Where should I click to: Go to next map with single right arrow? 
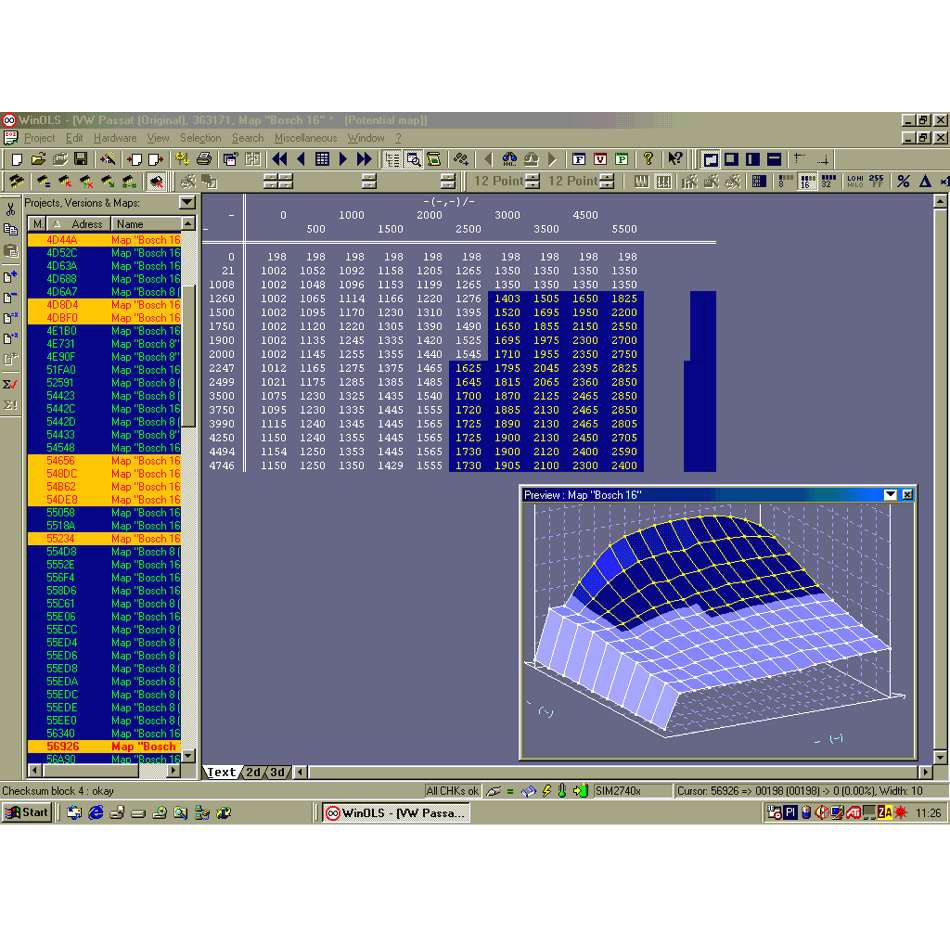click(x=344, y=159)
